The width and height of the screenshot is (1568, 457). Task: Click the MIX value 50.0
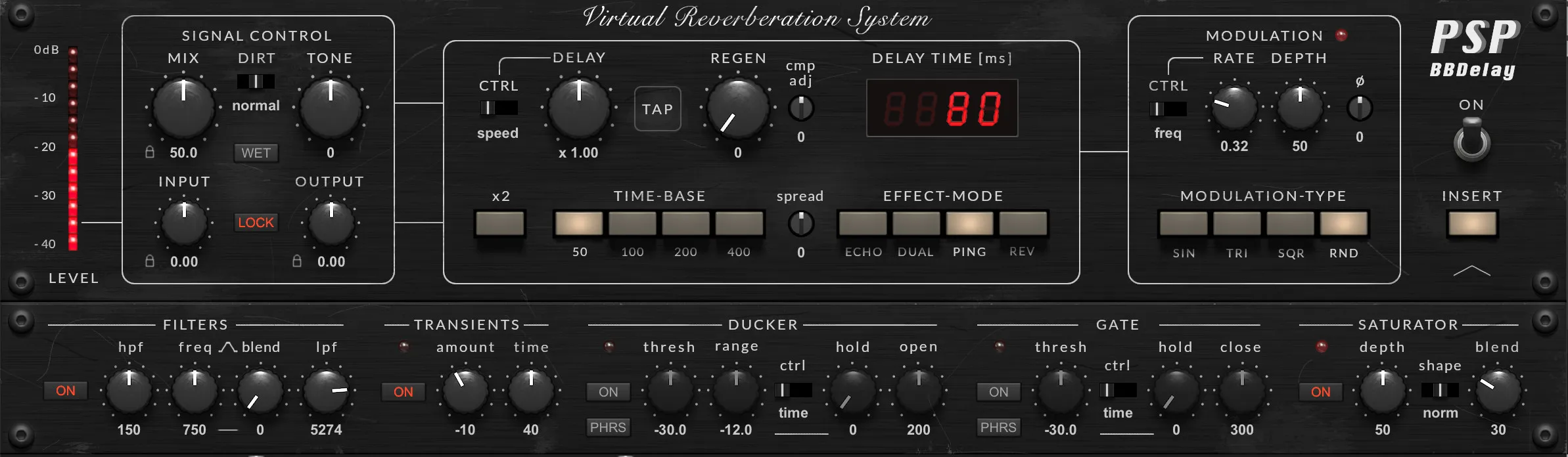183,153
